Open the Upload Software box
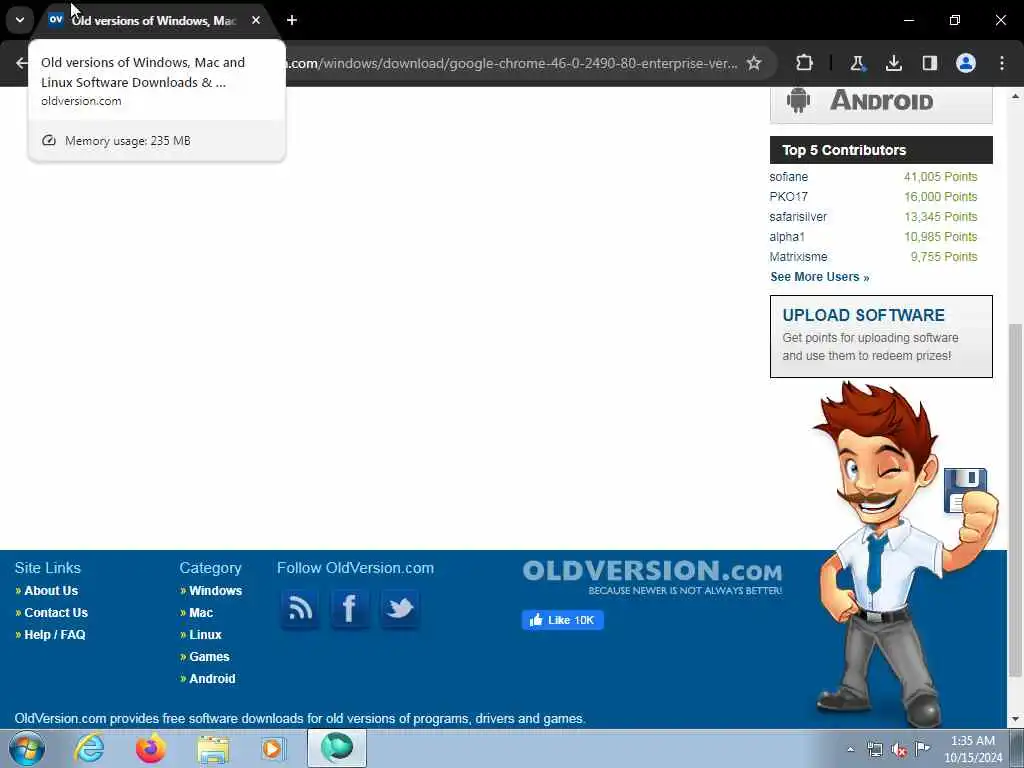Image resolution: width=1024 pixels, height=768 pixels. pos(881,336)
